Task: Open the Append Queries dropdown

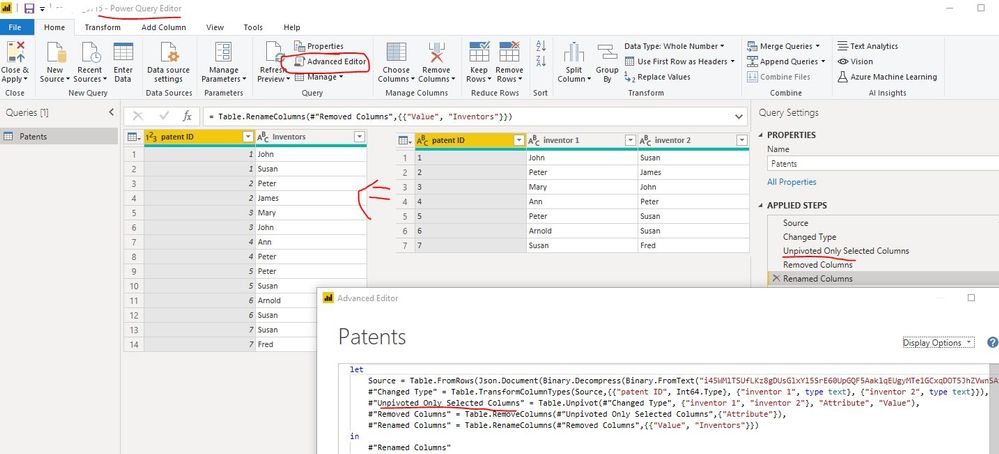Action: 786,62
